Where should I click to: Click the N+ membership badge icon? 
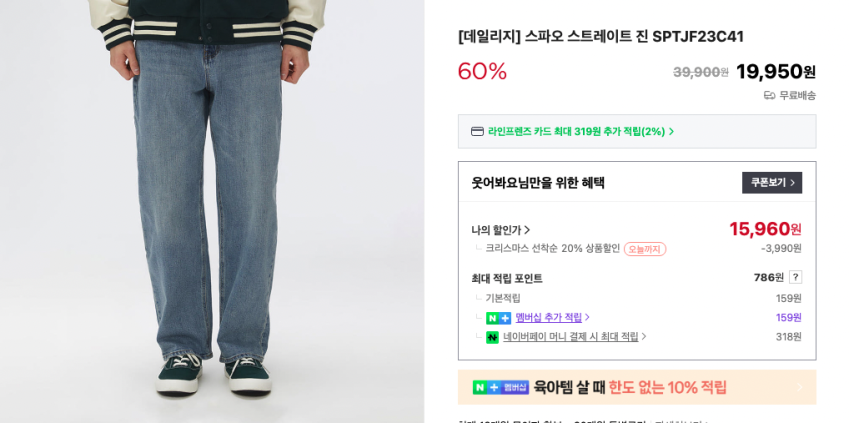coord(498,318)
